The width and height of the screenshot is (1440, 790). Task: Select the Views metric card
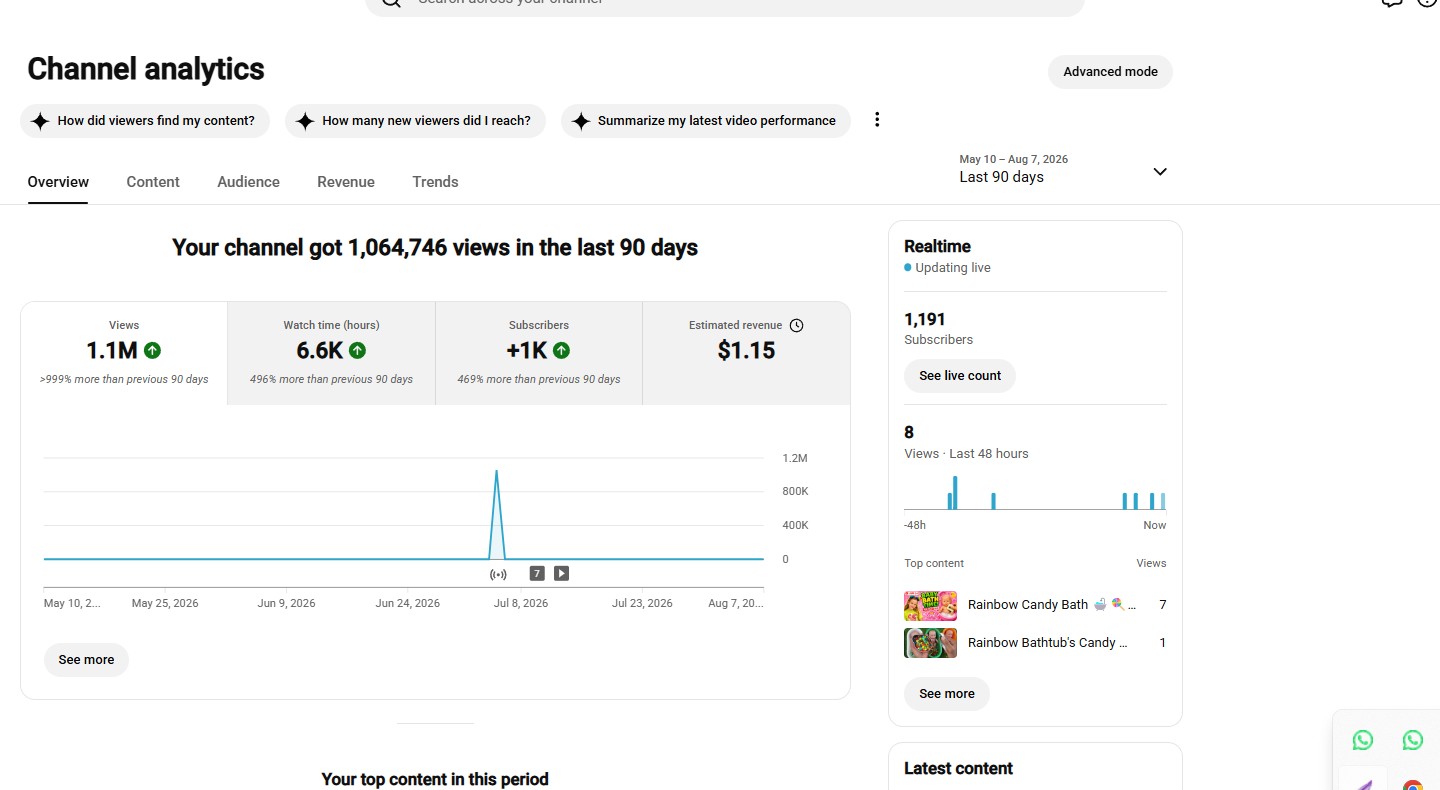(124, 353)
